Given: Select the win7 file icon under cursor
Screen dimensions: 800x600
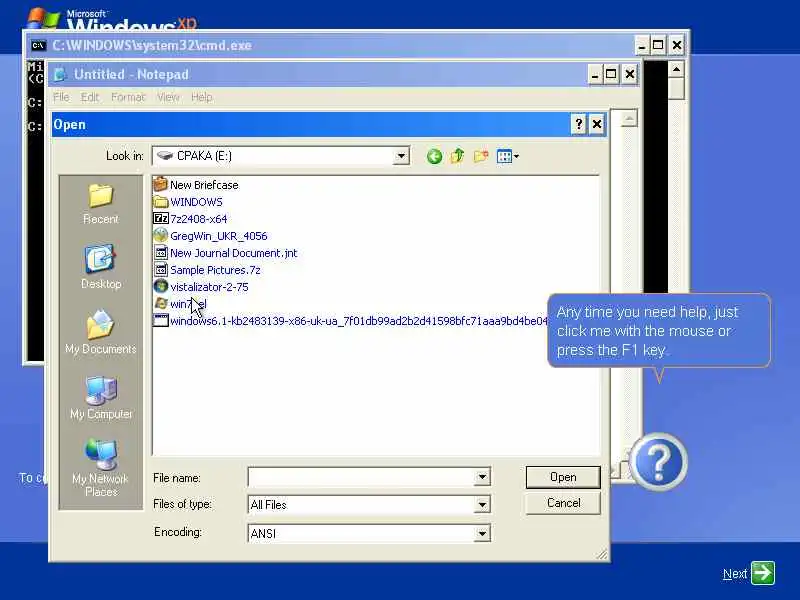Looking at the screenshot, I should [161, 304].
